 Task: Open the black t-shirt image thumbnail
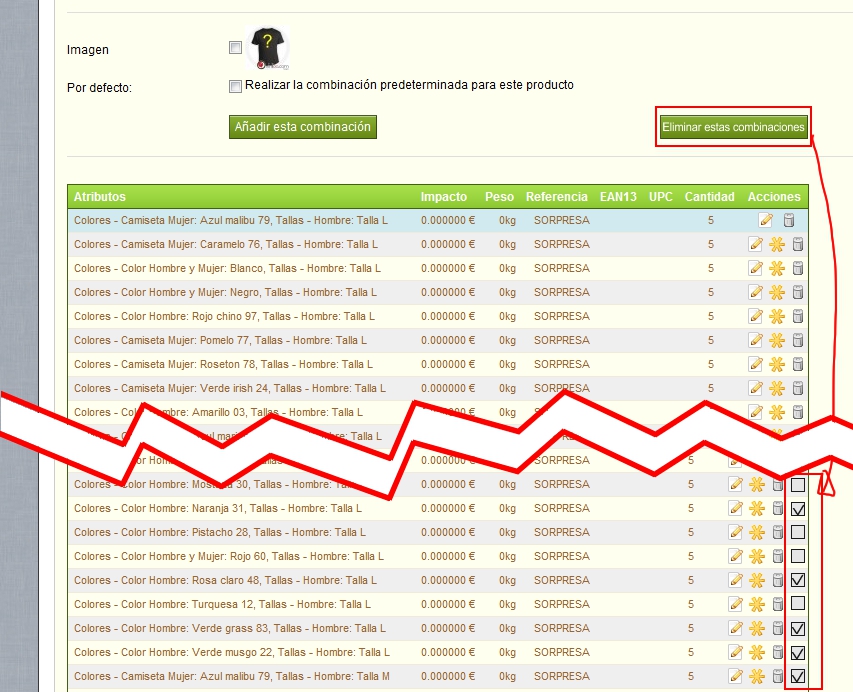coord(267,48)
